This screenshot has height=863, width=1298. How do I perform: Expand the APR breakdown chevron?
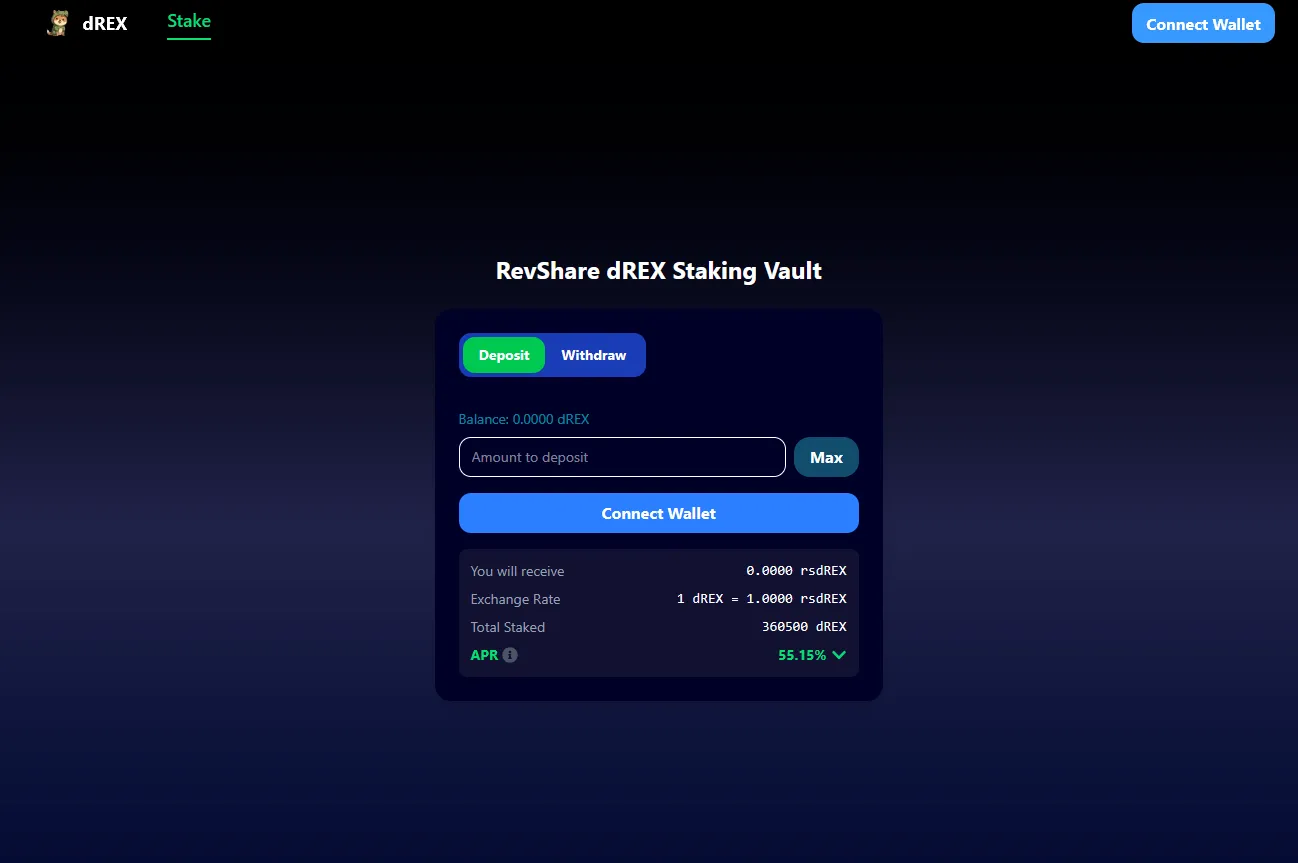838,655
